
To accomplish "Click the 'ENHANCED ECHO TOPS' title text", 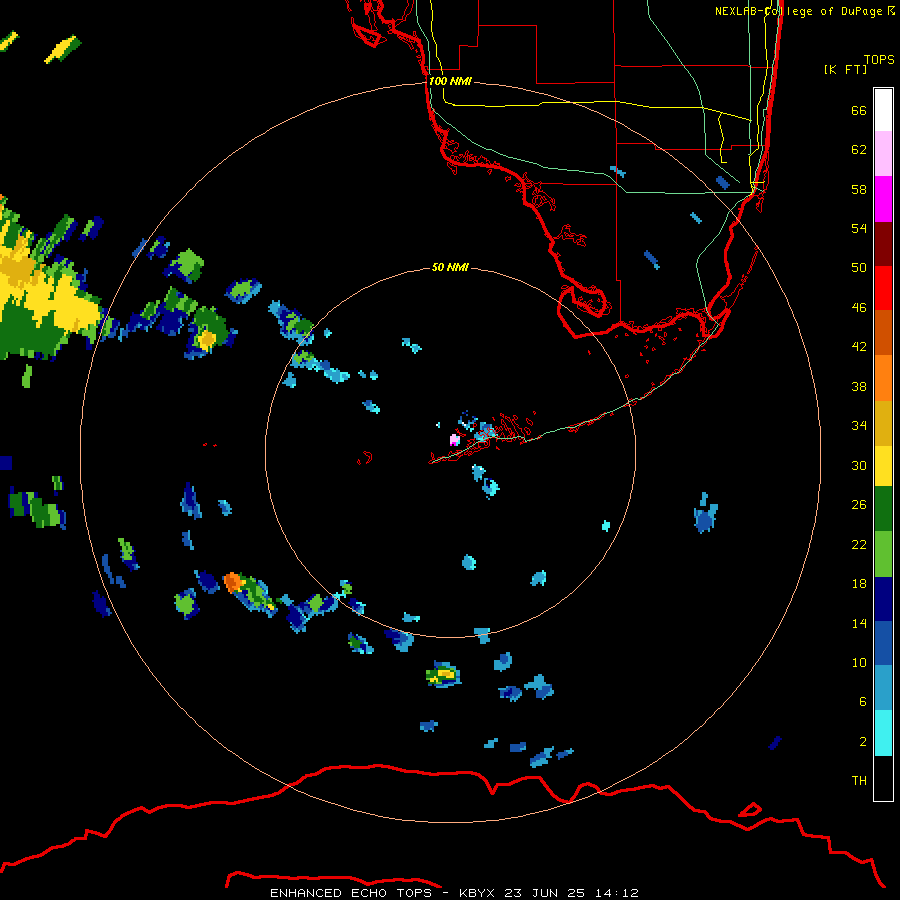I will (x=351, y=893).
